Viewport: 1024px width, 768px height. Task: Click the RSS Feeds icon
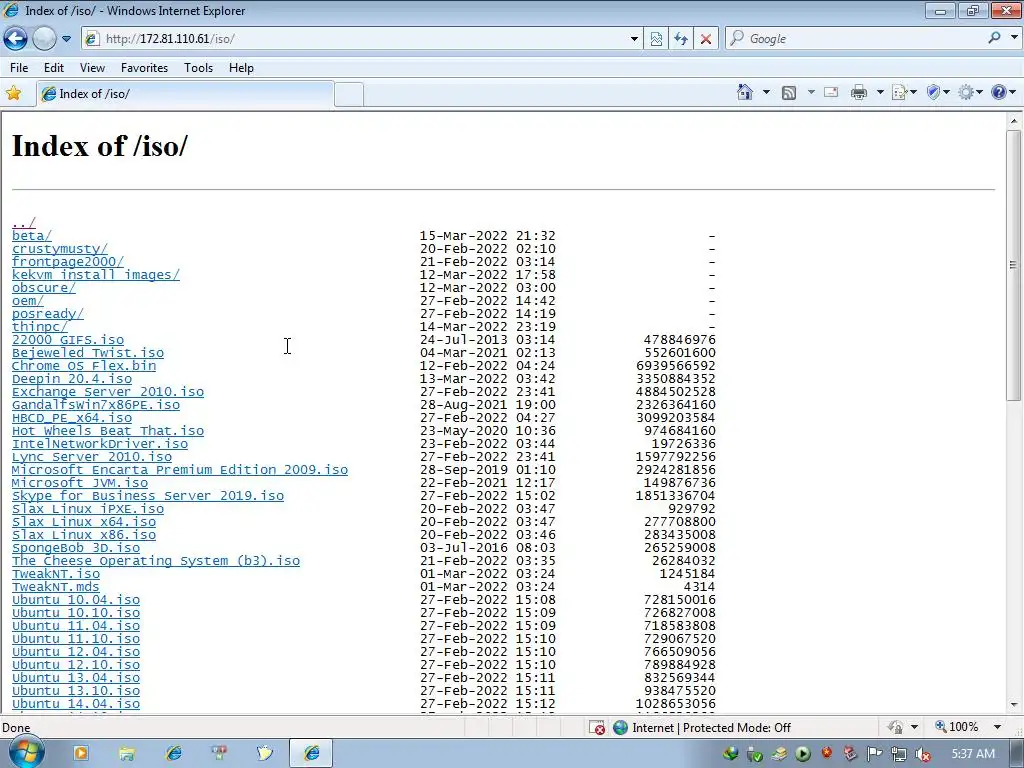click(x=789, y=93)
